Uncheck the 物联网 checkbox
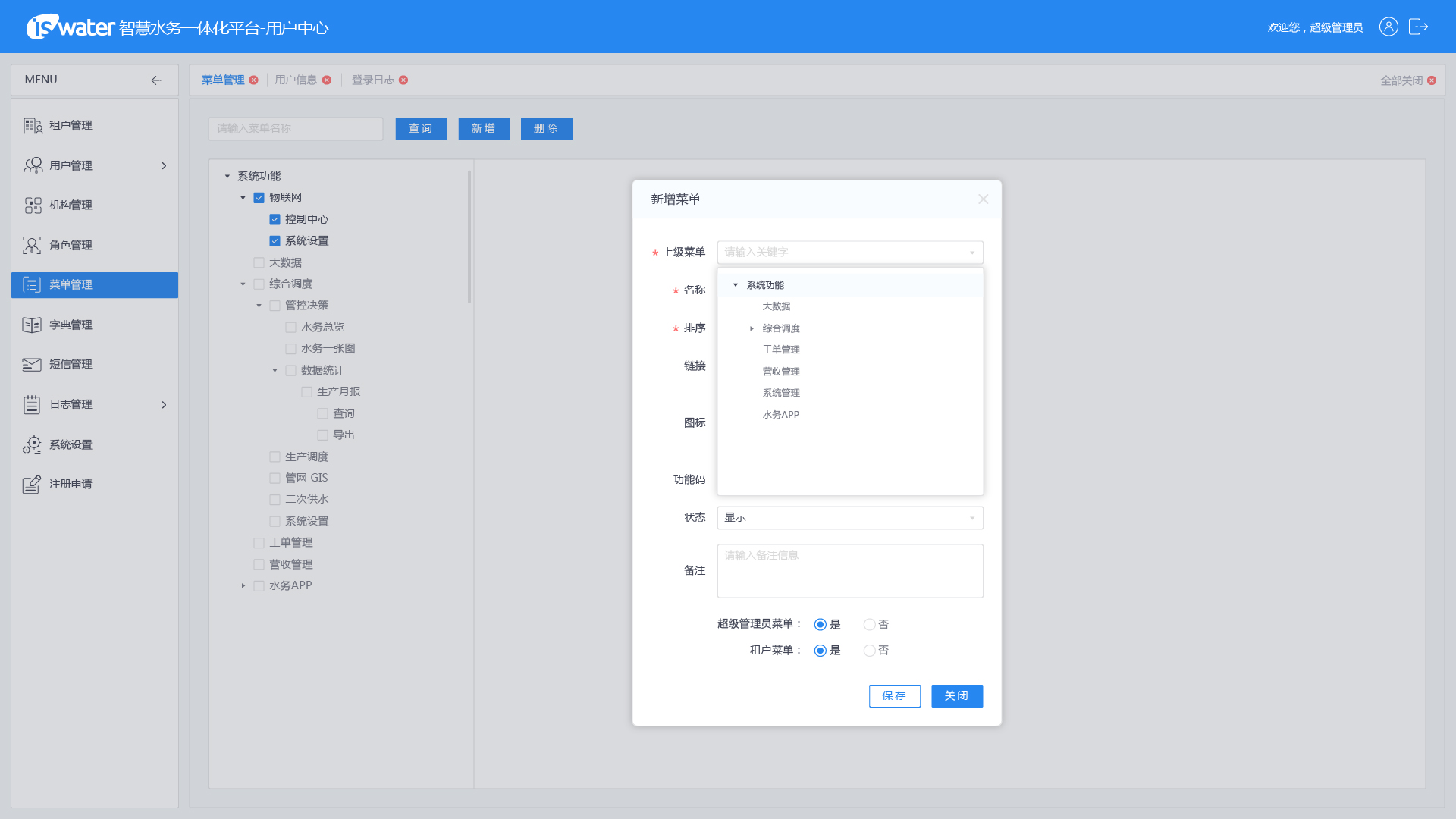Screen dimensions: 1456x819 [259, 198]
